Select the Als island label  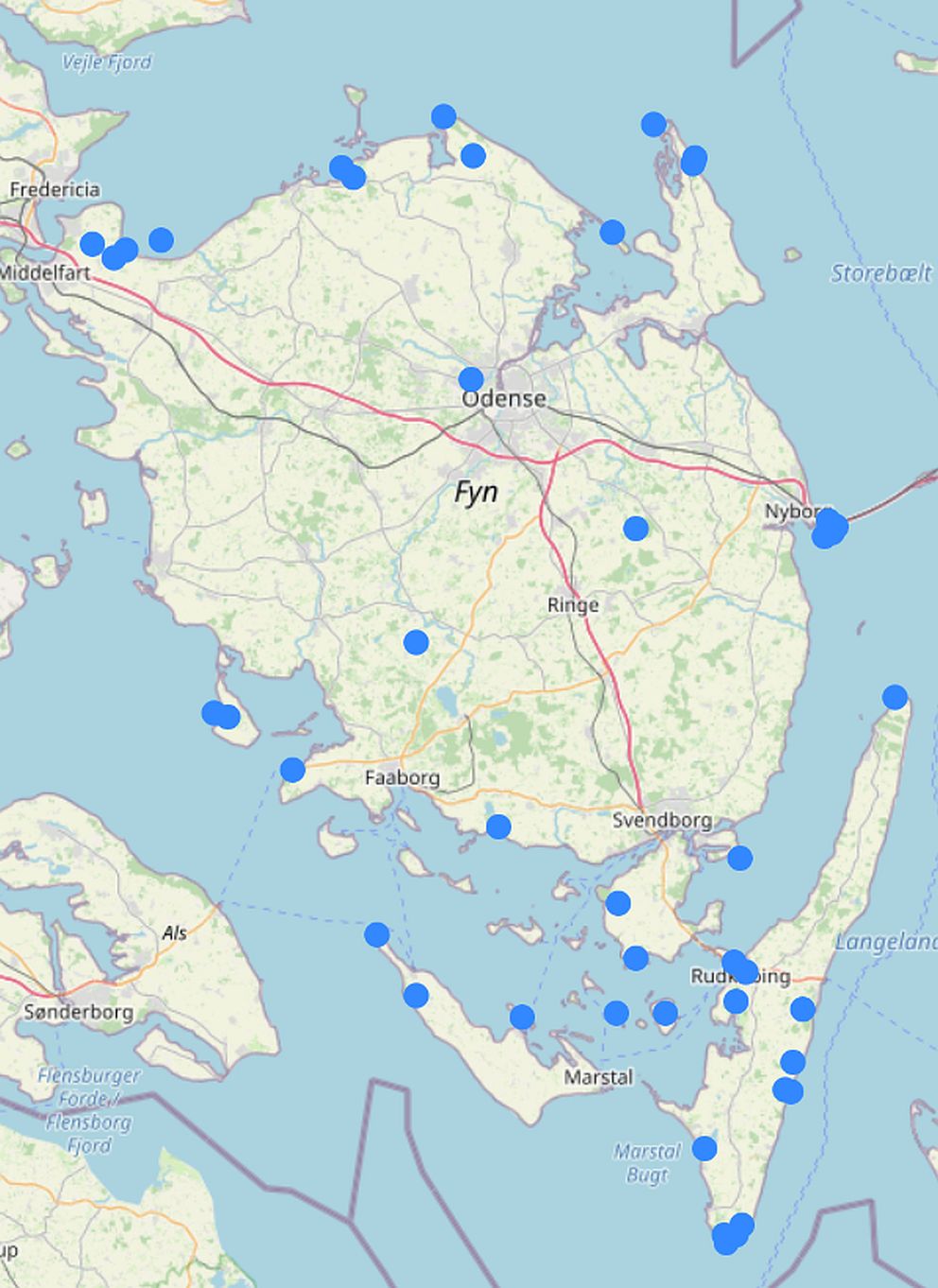pyautogui.click(x=174, y=933)
